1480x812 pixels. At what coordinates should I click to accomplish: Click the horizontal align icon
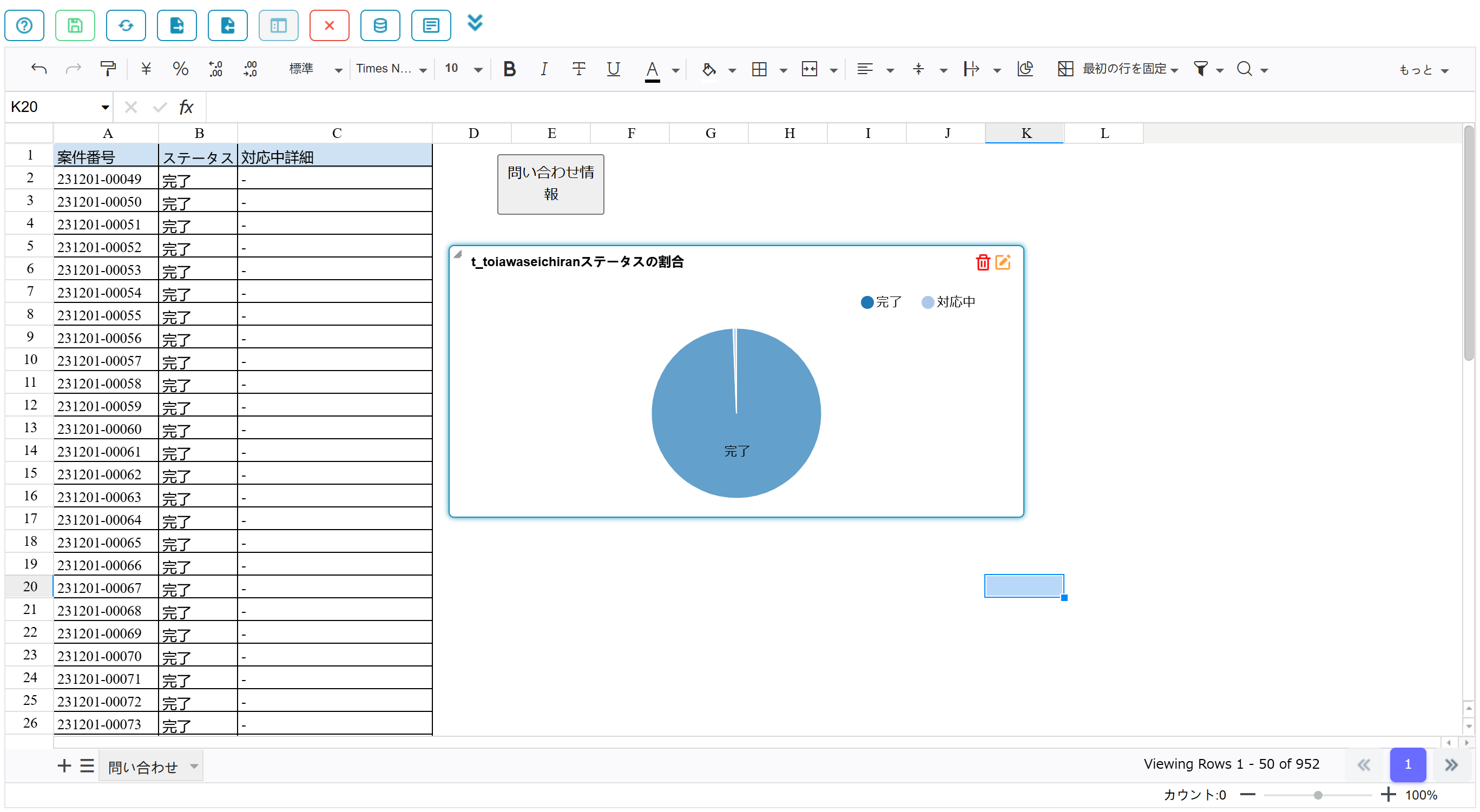[865, 69]
